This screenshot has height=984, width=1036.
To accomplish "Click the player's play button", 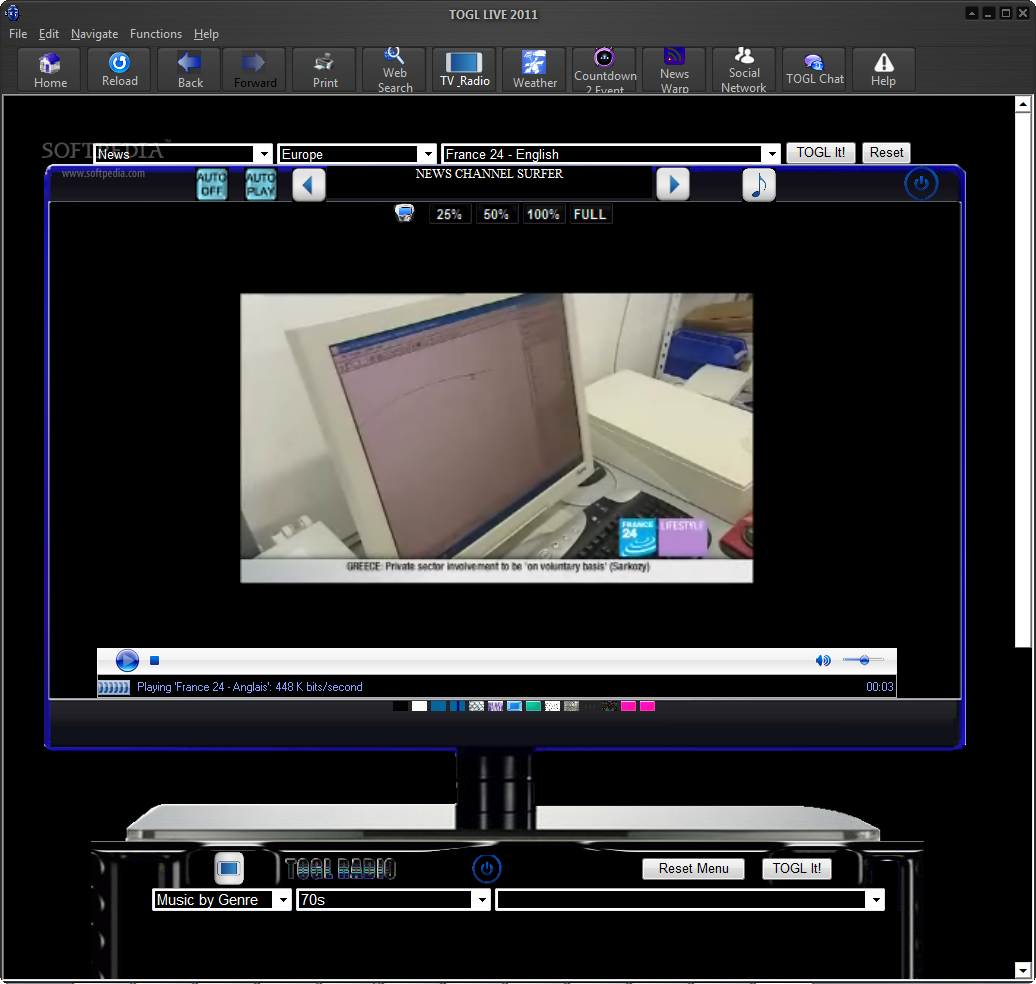I will 127,660.
